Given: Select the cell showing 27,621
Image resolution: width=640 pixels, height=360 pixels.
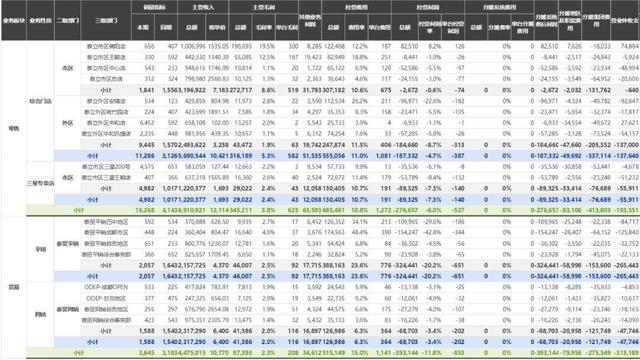Looking at the screenshot, I should tap(630, 122).
